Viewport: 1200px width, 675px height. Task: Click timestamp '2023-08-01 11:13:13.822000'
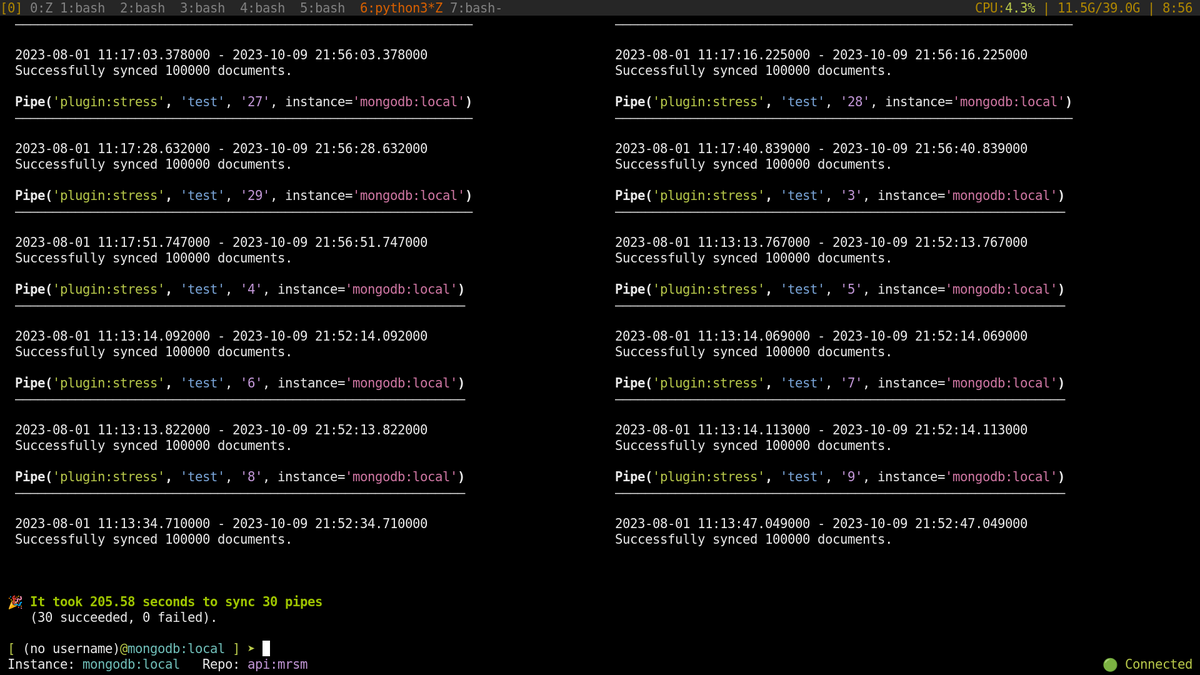(x=112, y=430)
